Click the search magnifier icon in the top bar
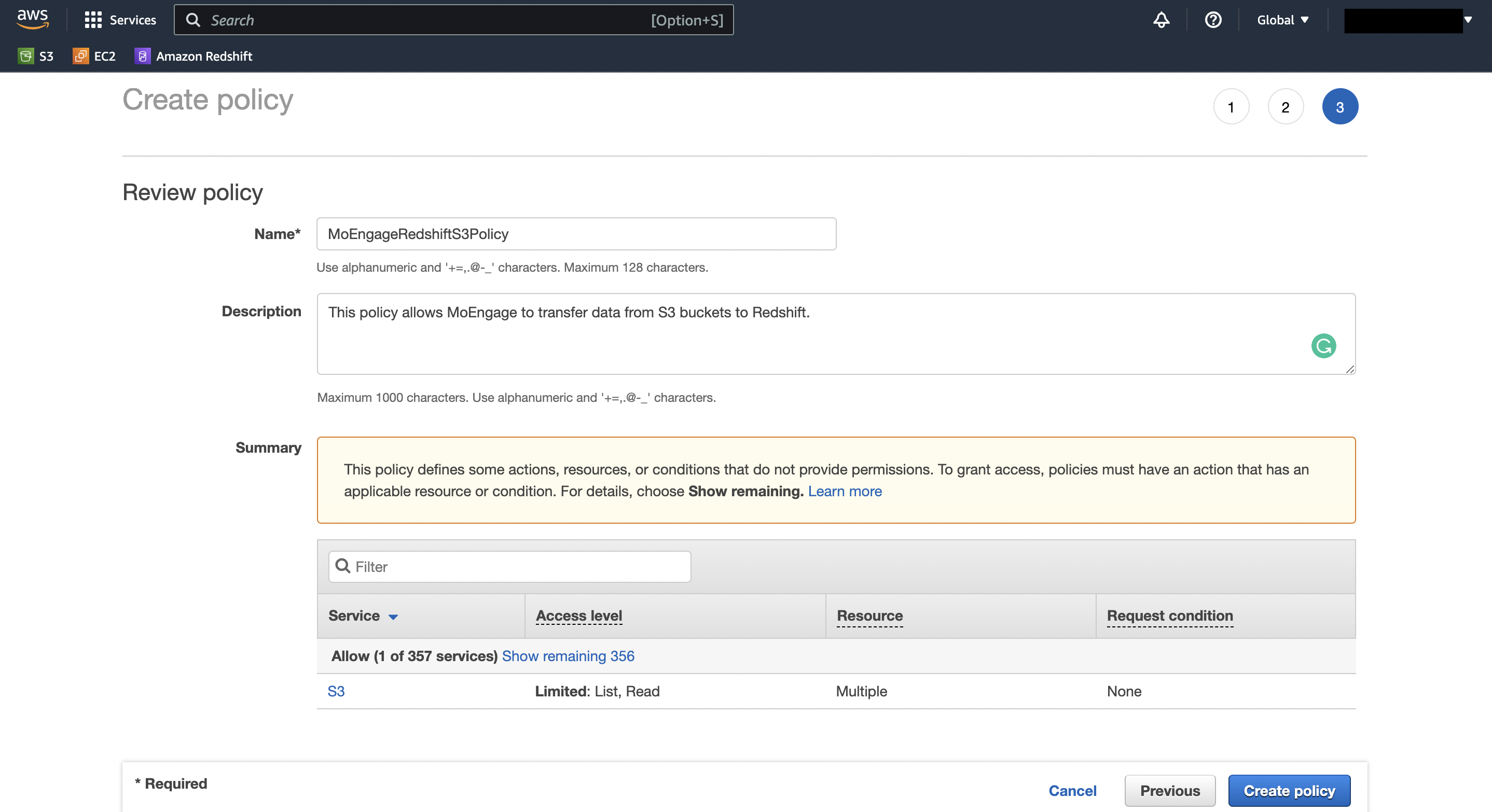Viewport: 1492px width, 812px height. 194,20
